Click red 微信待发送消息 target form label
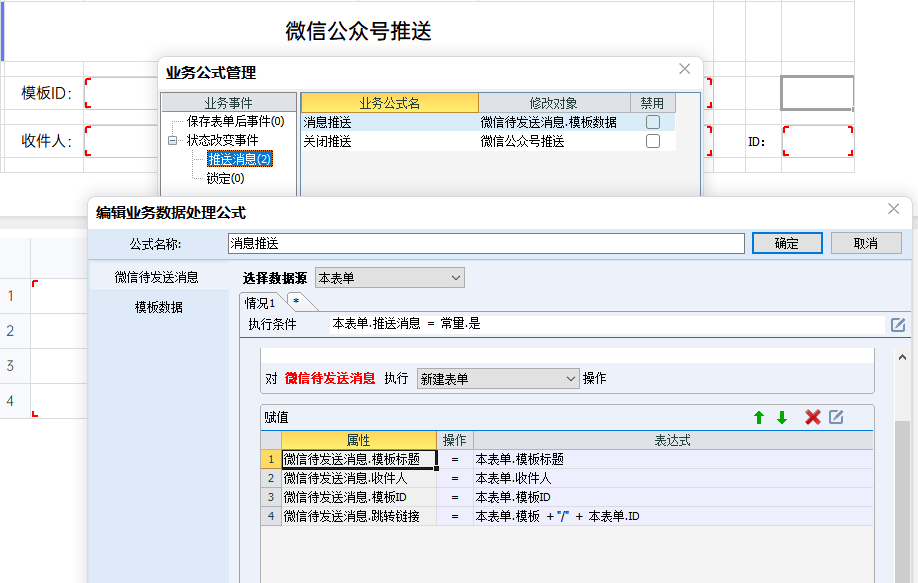The image size is (918, 583). [330, 379]
